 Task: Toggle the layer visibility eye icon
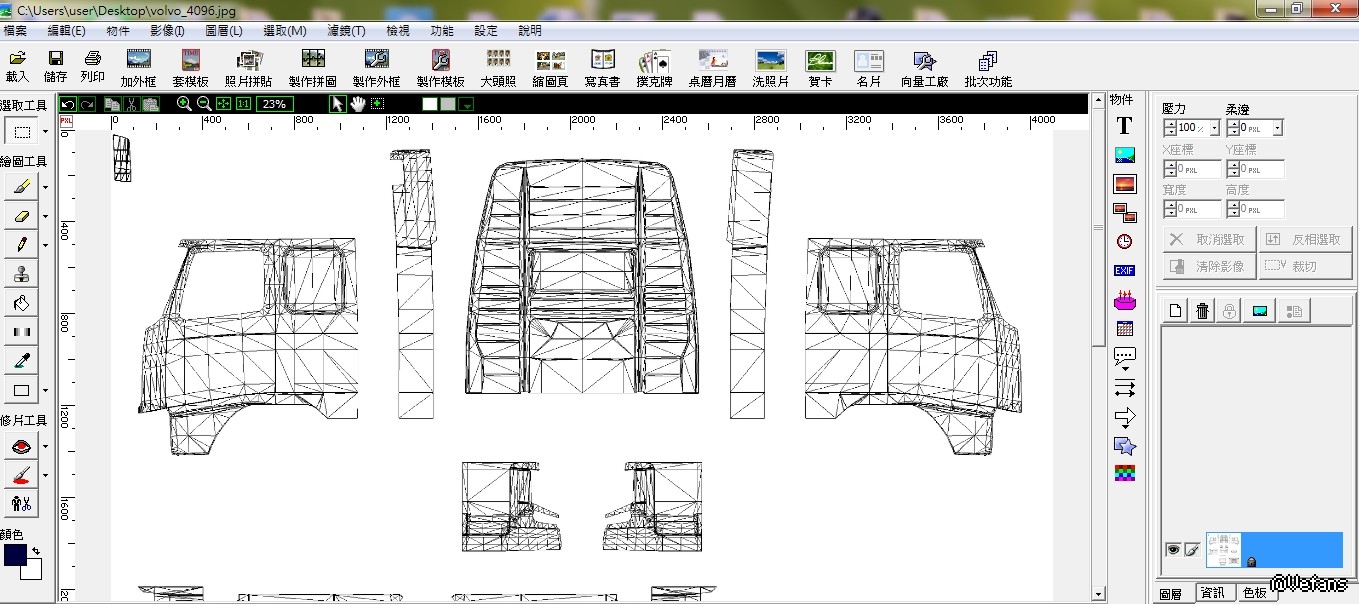[1173, 549]
